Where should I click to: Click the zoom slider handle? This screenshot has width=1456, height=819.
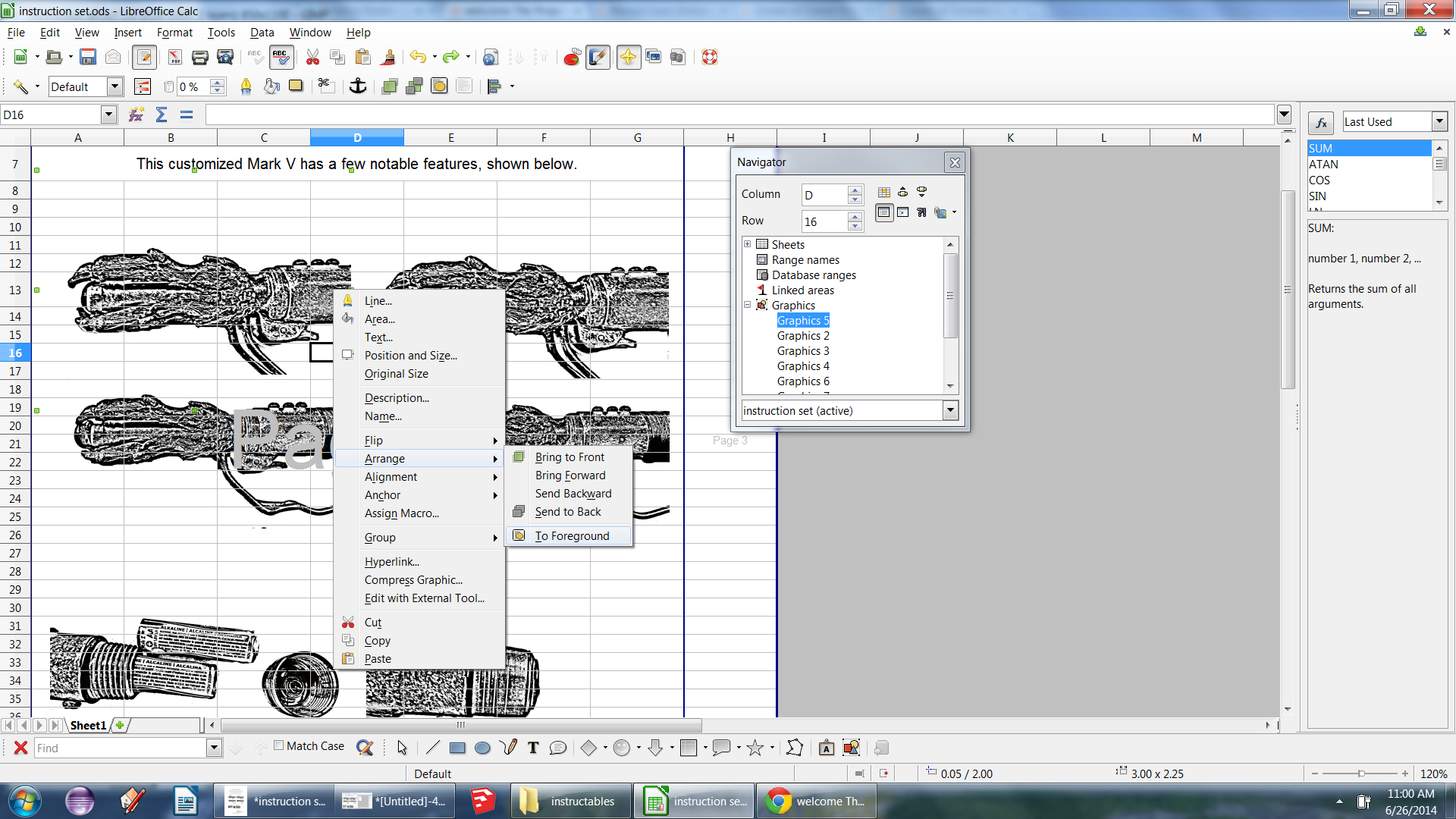click(x=1361, y=773)
